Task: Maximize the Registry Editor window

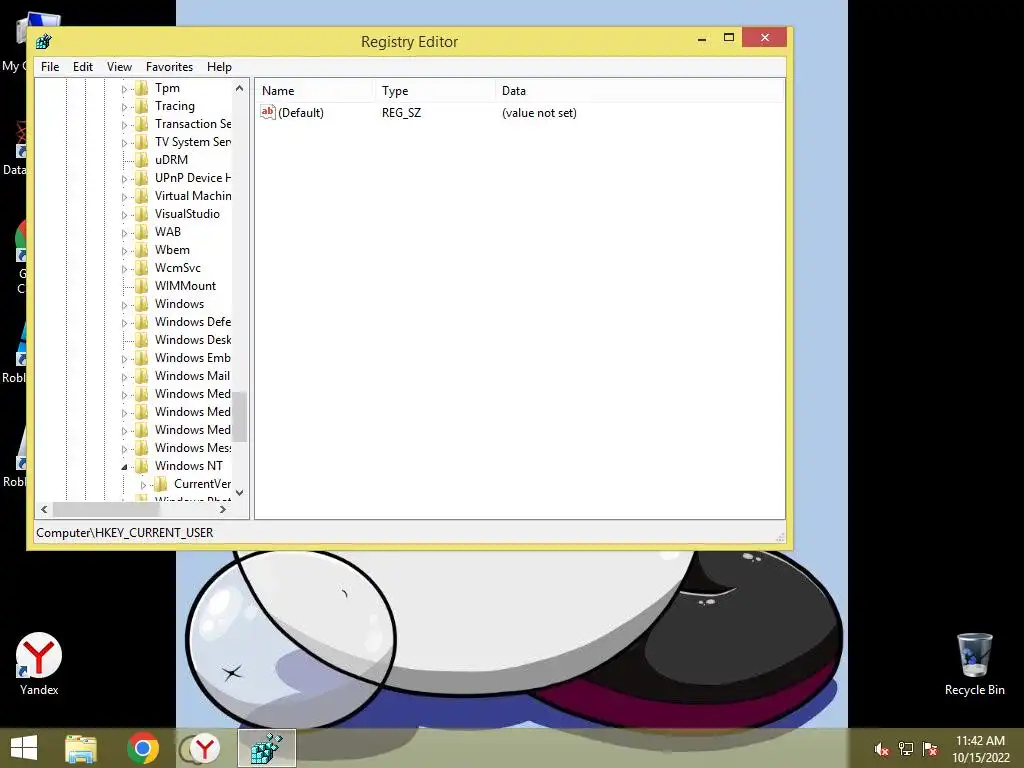Action: (x=729, y=38)
